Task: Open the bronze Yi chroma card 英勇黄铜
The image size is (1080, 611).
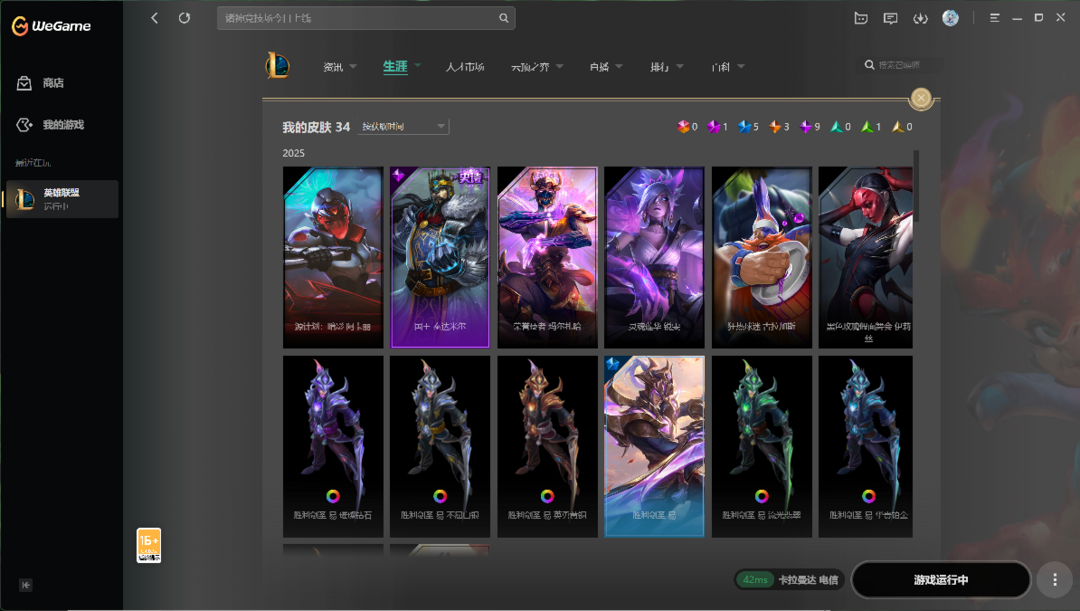Action: pos(547,446)
